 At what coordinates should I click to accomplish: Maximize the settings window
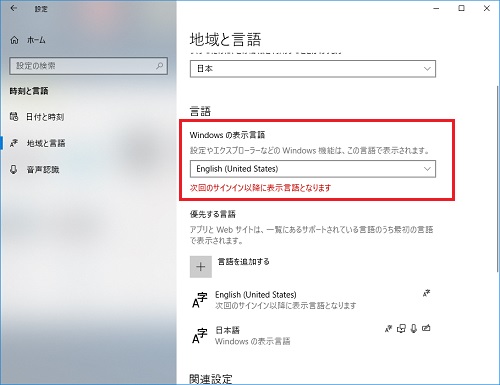461,8
